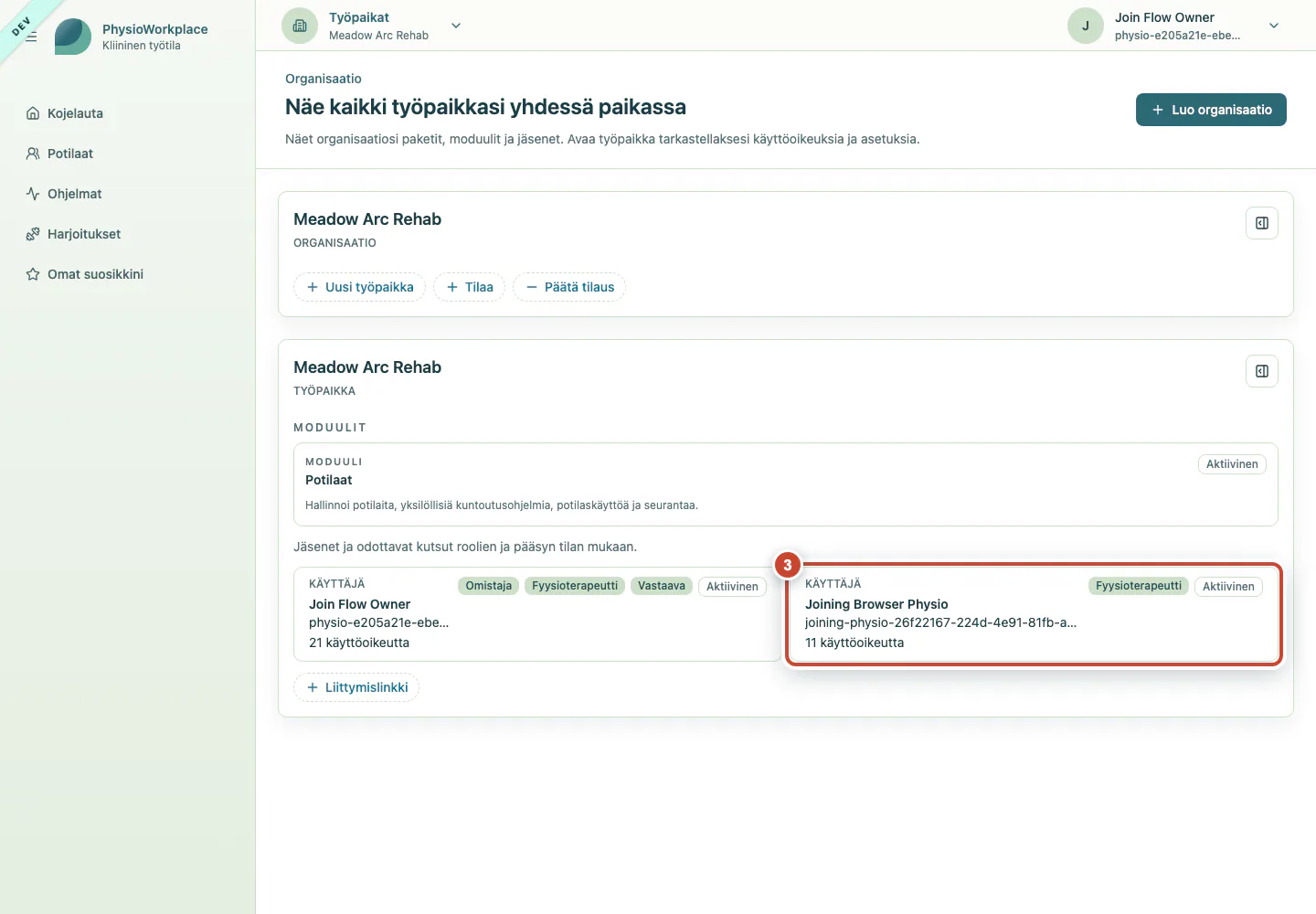
Task: Click the Vastaava role badge
Action: [x=662, y=586]
